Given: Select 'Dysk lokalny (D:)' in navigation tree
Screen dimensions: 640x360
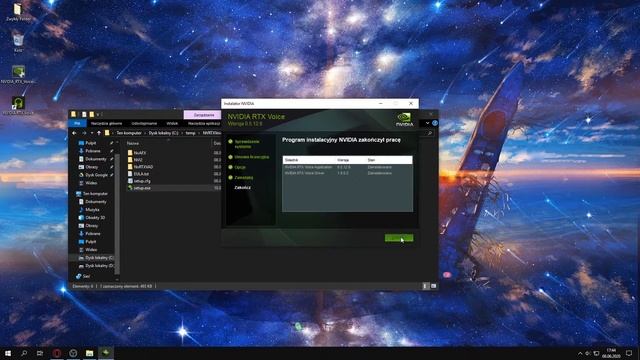Looking at the screenshot, I should coord(99,266).
